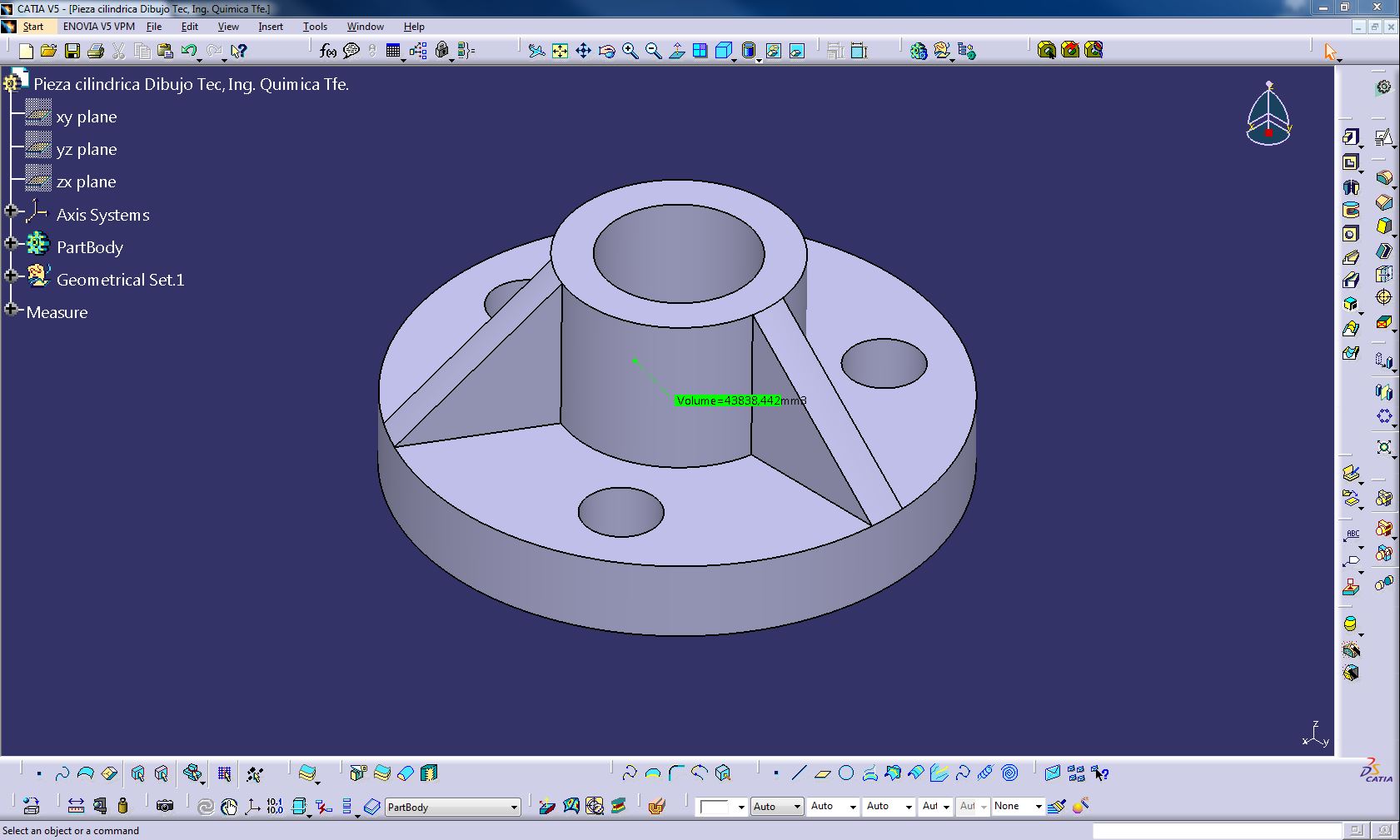Image resolution: width=1400 pixels, height=840 pixels.
Task: Open the first Auto dropdown in graphic properties
Action: 796,806
